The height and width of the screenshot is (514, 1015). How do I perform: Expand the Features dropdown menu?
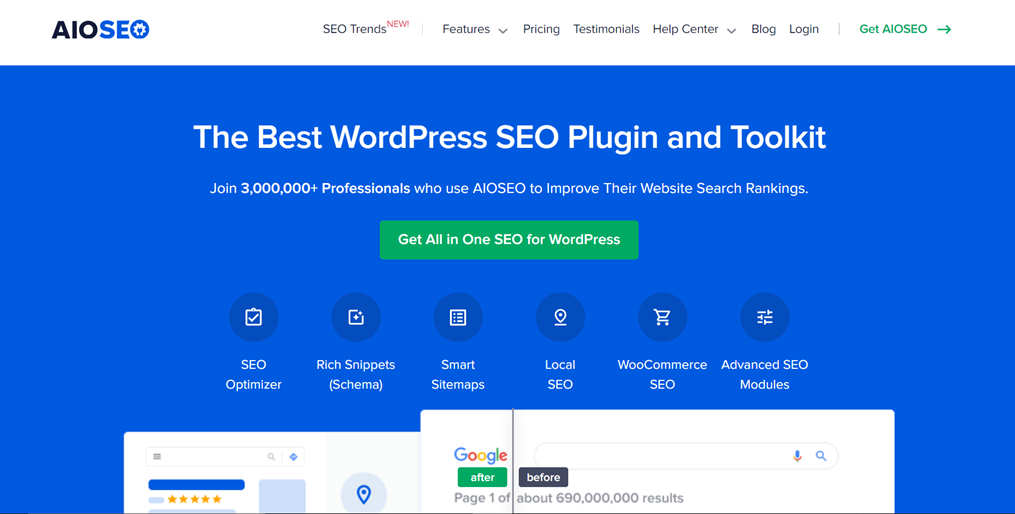click(474, 30)
